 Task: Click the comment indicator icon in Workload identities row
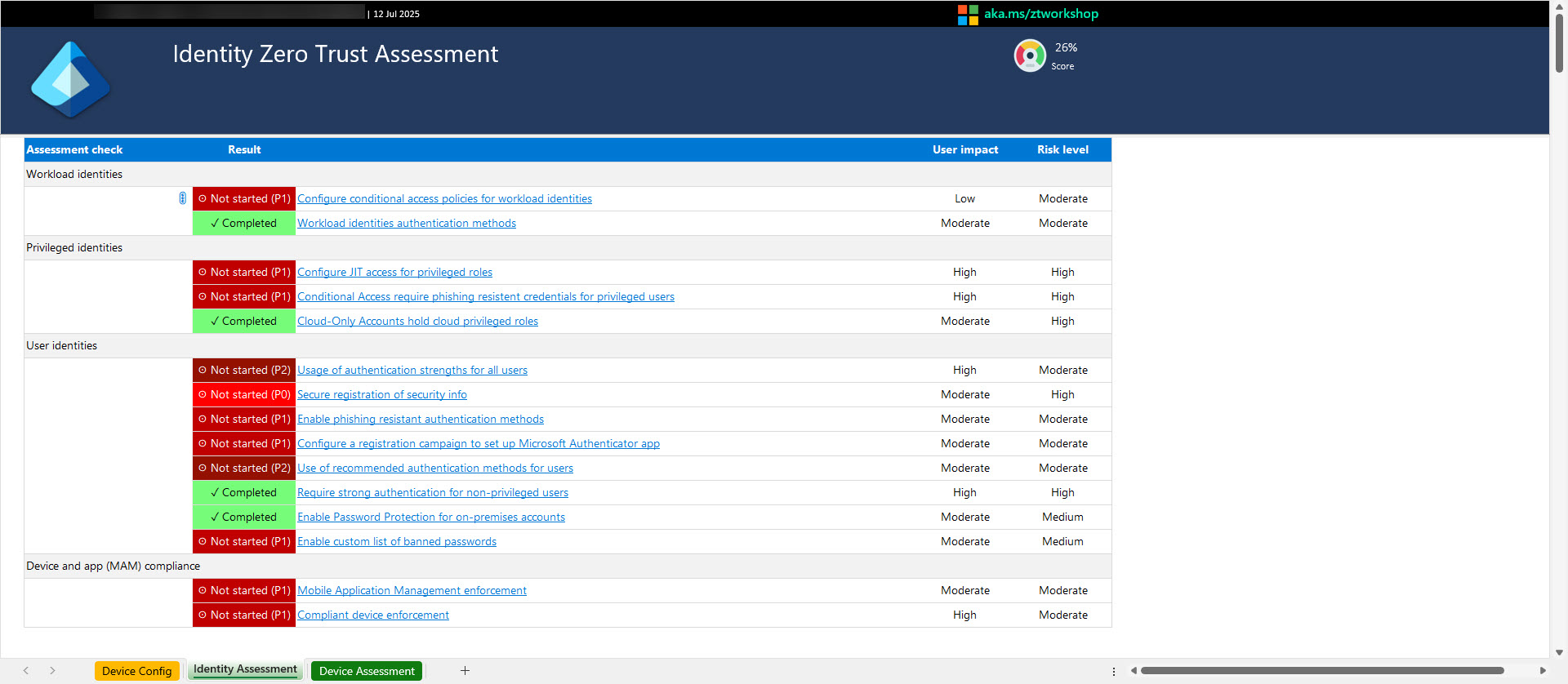coord(182,198)
